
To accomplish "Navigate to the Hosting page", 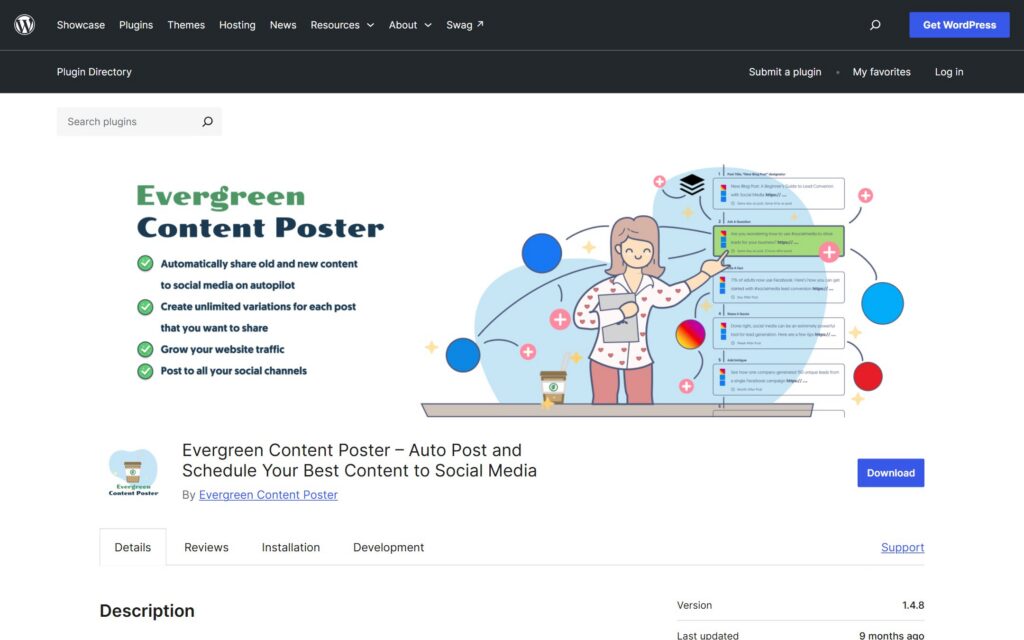I will 237,25.
